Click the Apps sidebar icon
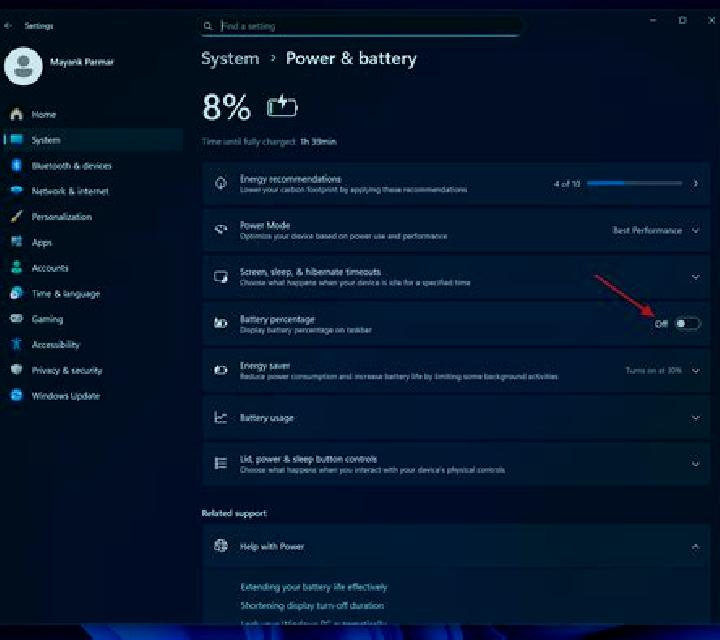The image size is (720, 640). 17,241
